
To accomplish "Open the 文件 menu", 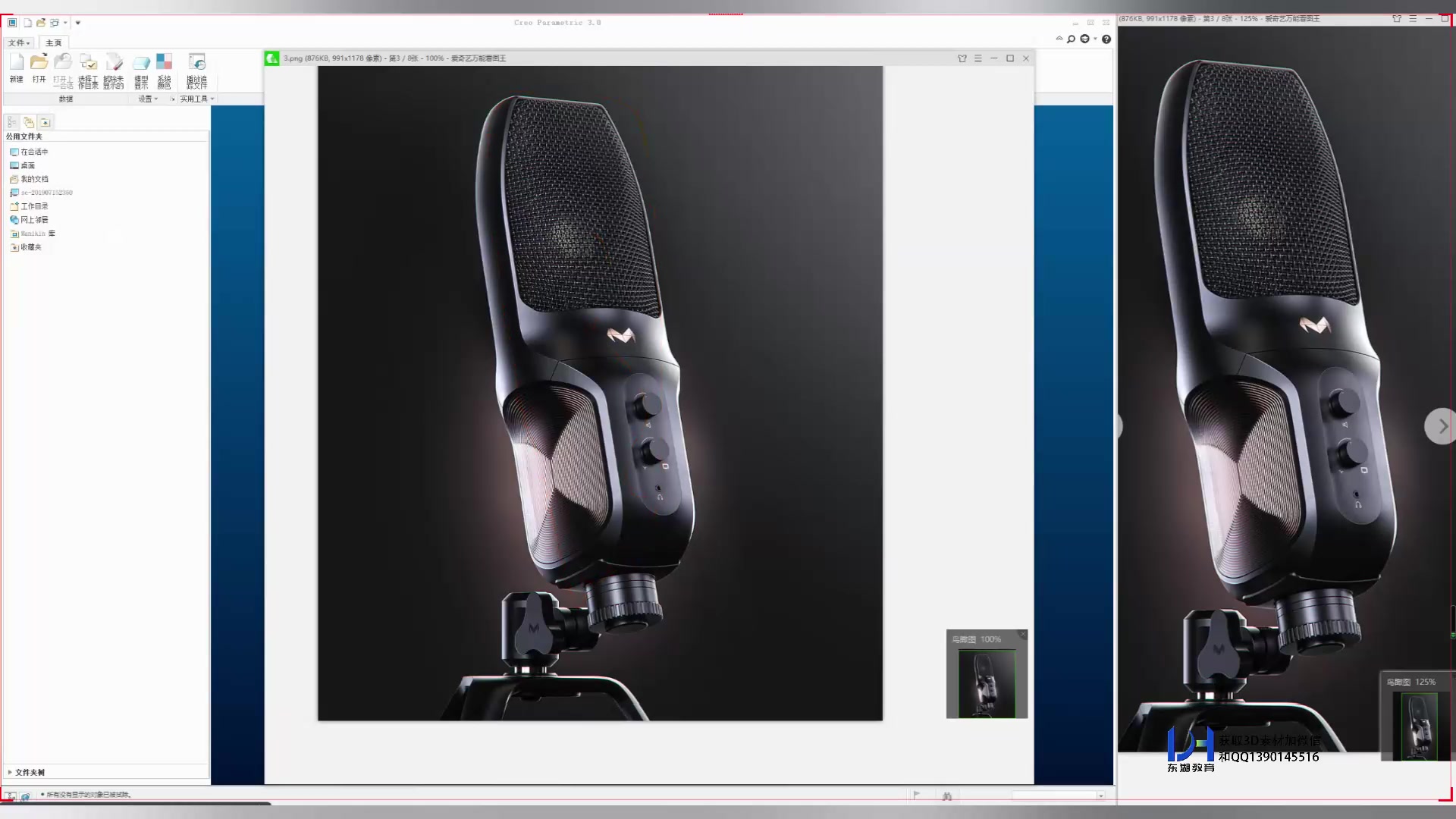I will coord(19,43).
